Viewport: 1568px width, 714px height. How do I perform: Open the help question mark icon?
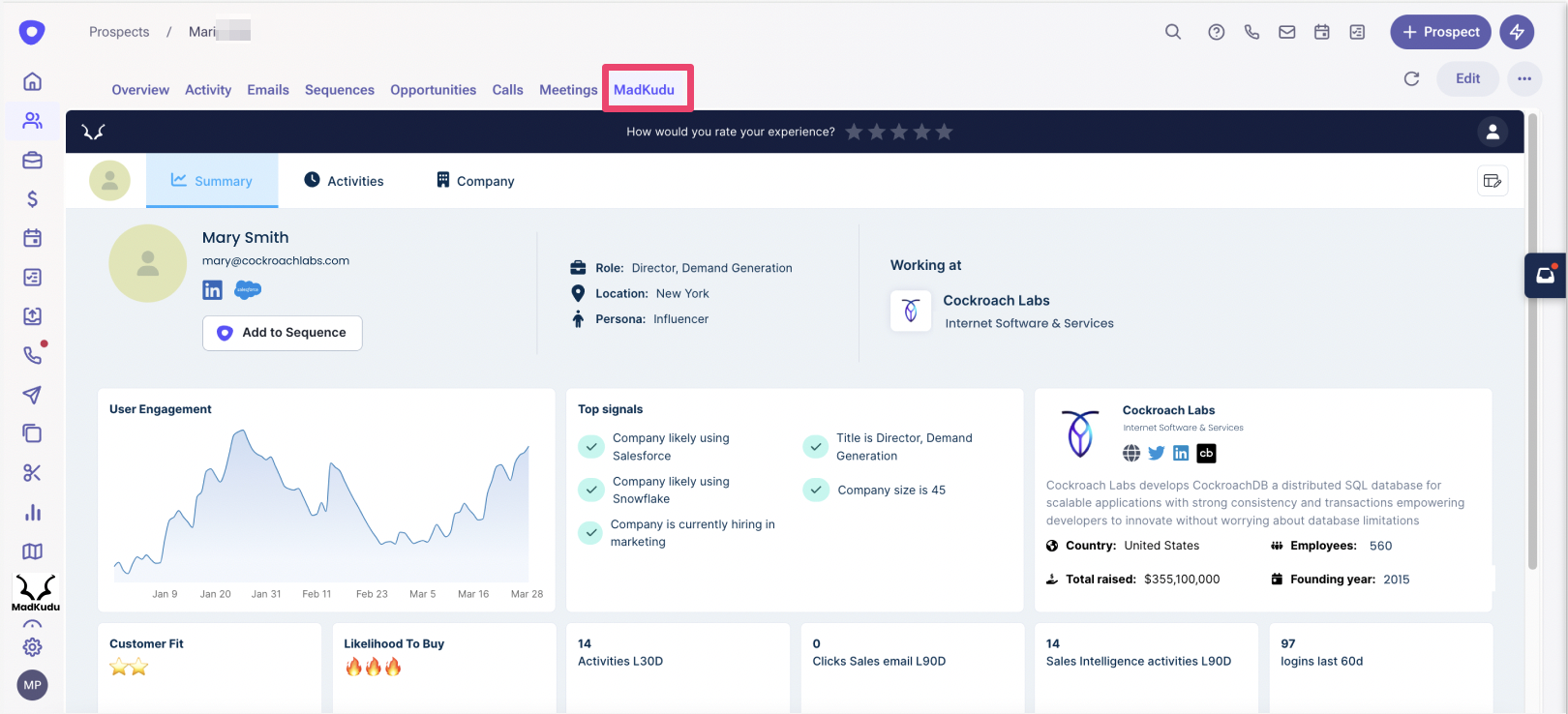pos(1217,32)
